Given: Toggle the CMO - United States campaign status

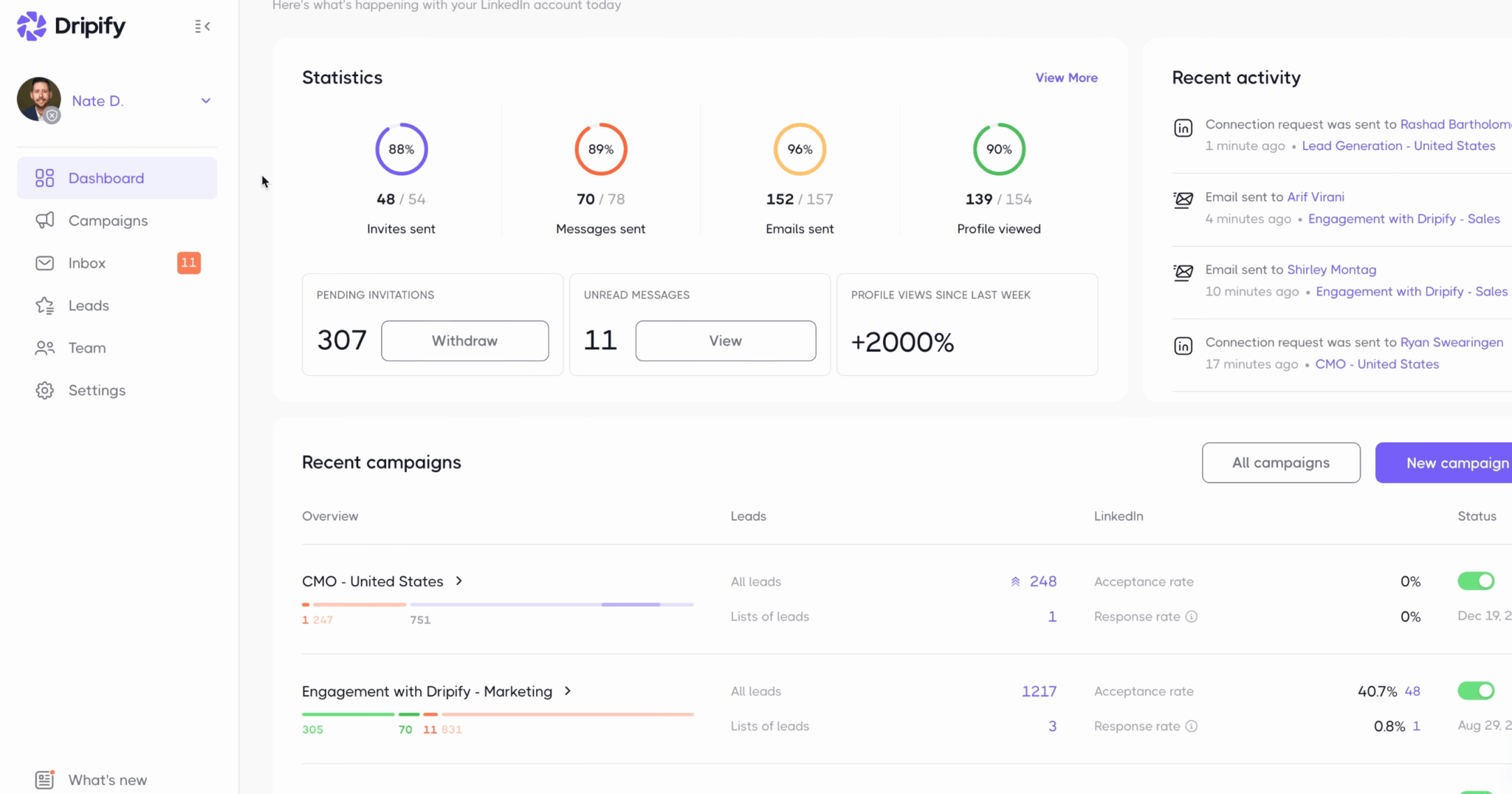Looking at the screenshot, I should point(1476,581).
